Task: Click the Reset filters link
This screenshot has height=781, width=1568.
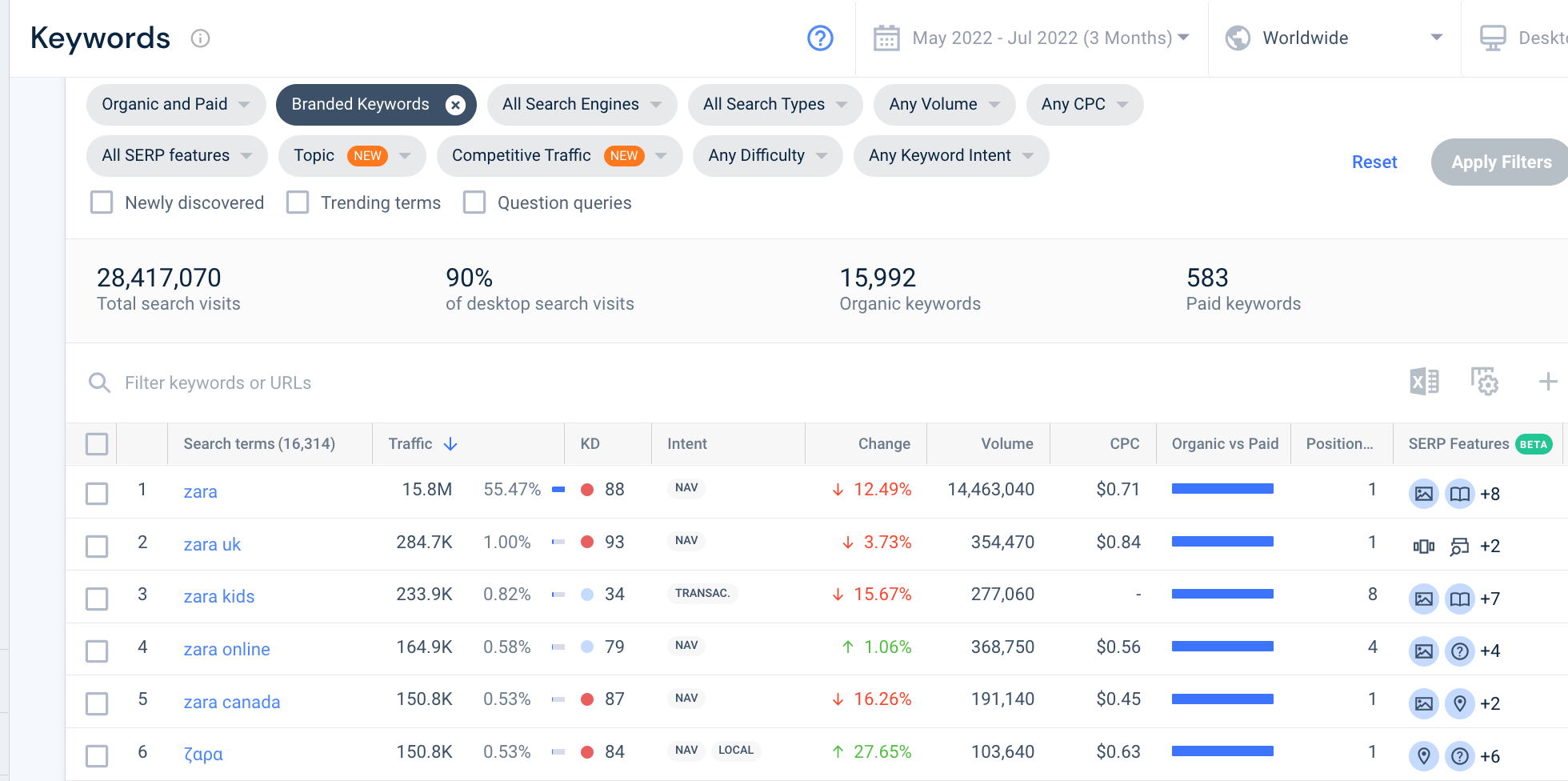Action: [1374, 162]
